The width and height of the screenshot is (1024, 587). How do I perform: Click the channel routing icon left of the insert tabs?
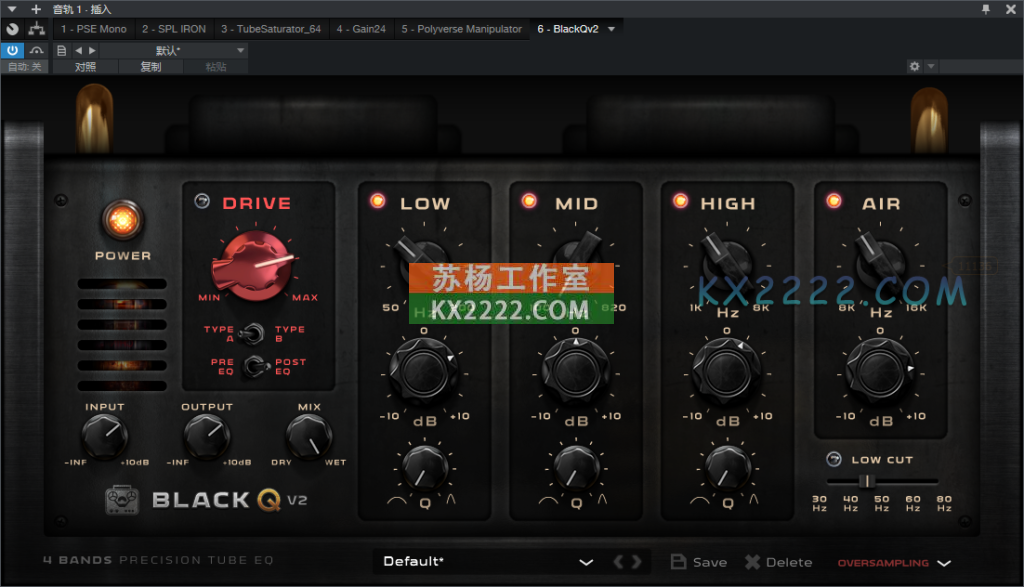pos(37,29)
